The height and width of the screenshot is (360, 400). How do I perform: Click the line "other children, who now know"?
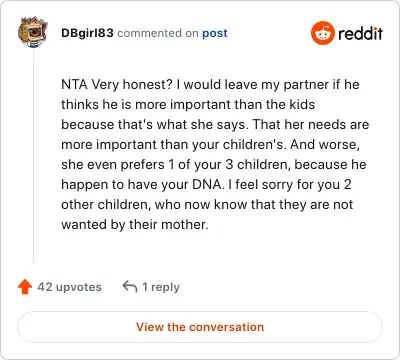(x=207, y=204)
